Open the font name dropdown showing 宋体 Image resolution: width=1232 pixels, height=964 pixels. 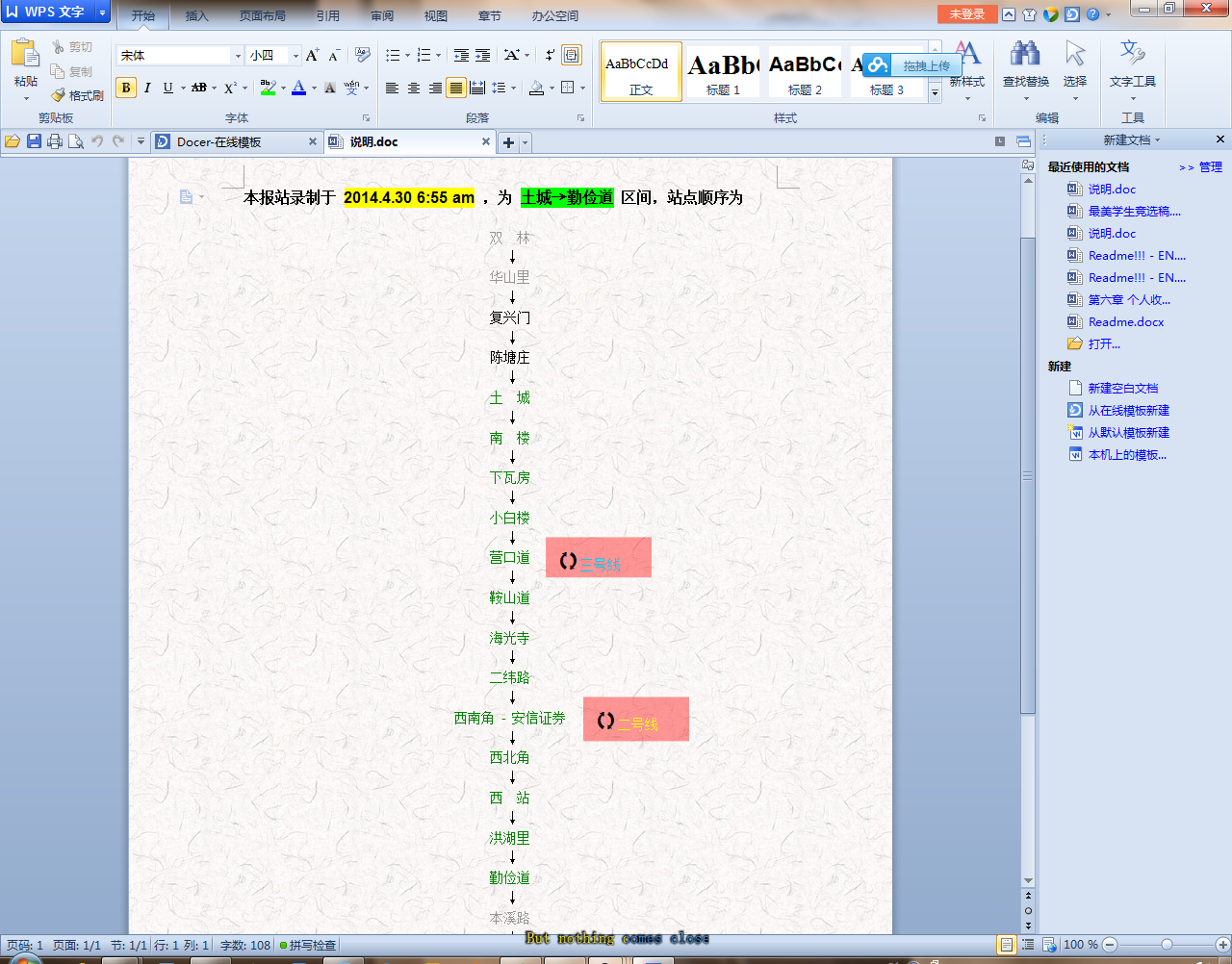coord(237,56)
